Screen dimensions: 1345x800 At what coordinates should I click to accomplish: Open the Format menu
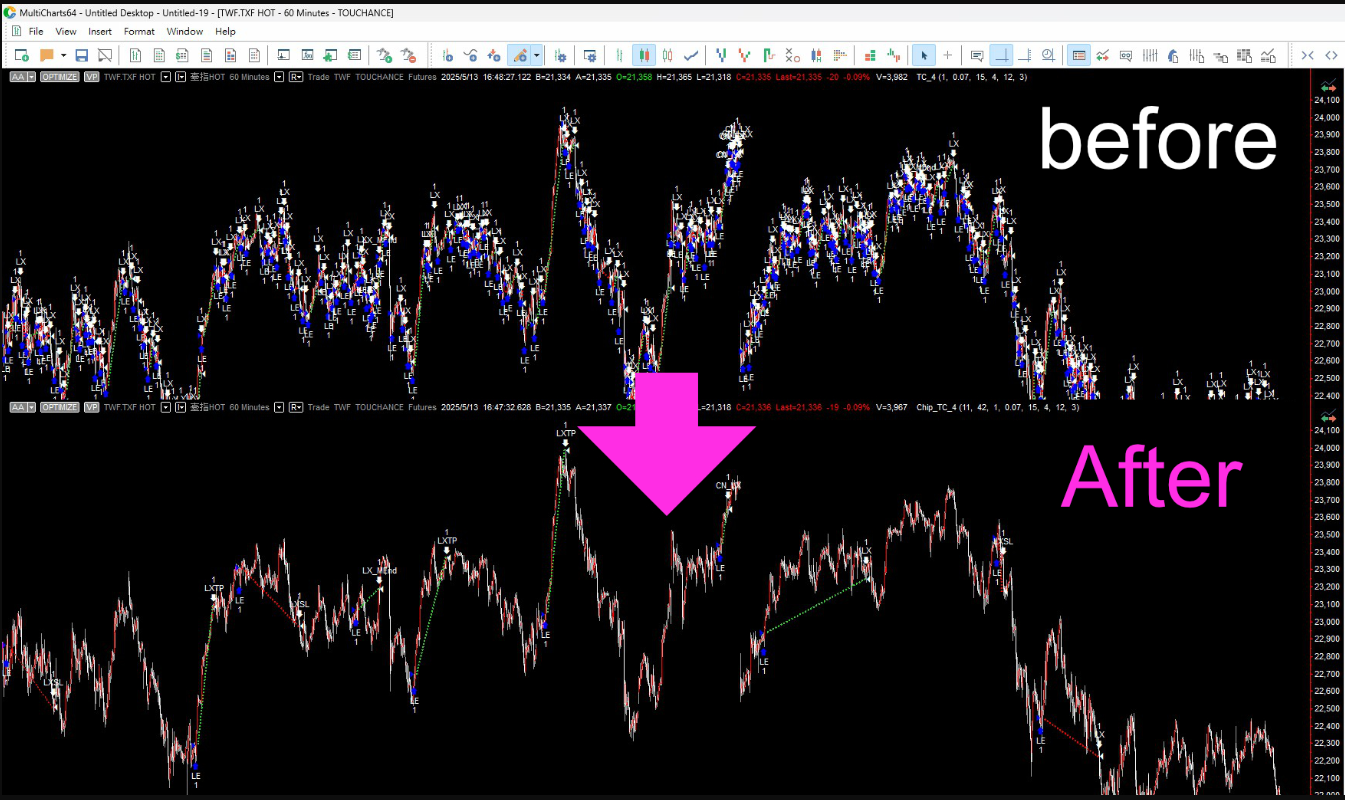(139, 31)
